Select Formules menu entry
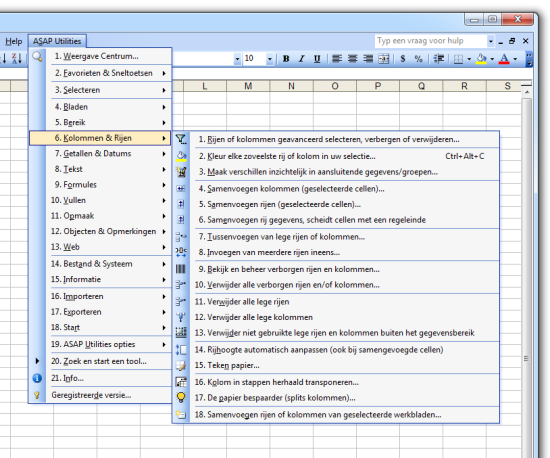Screen dimensions: 550x458 [x=101, y=185]
